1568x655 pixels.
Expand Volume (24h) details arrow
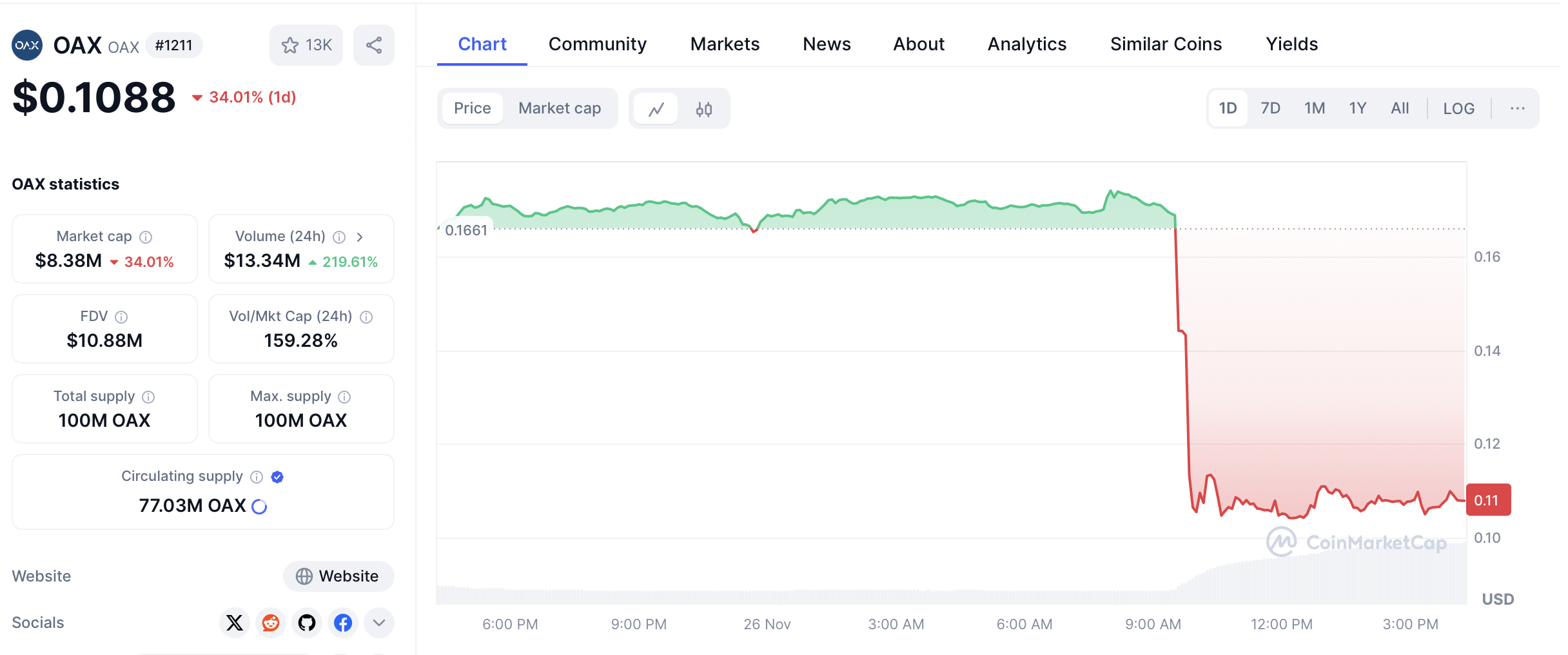click(x=360, y=237)
